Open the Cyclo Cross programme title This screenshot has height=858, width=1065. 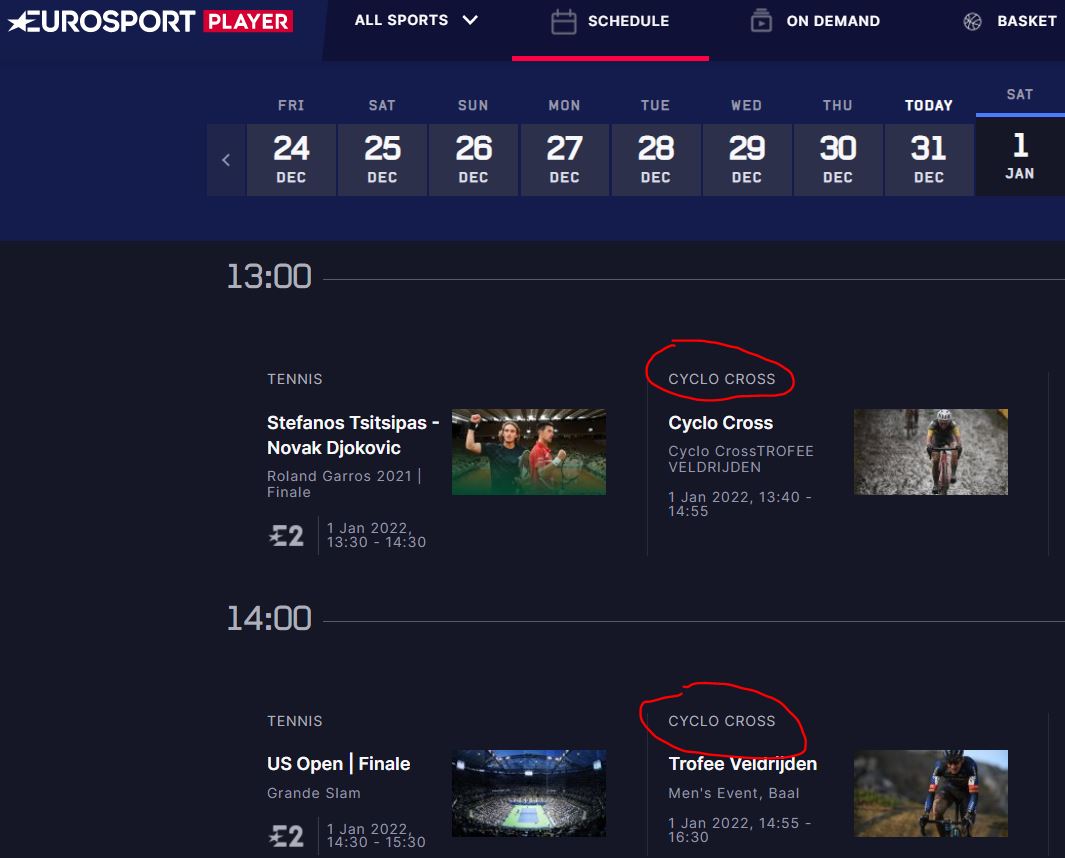click(x=721, y=423)
